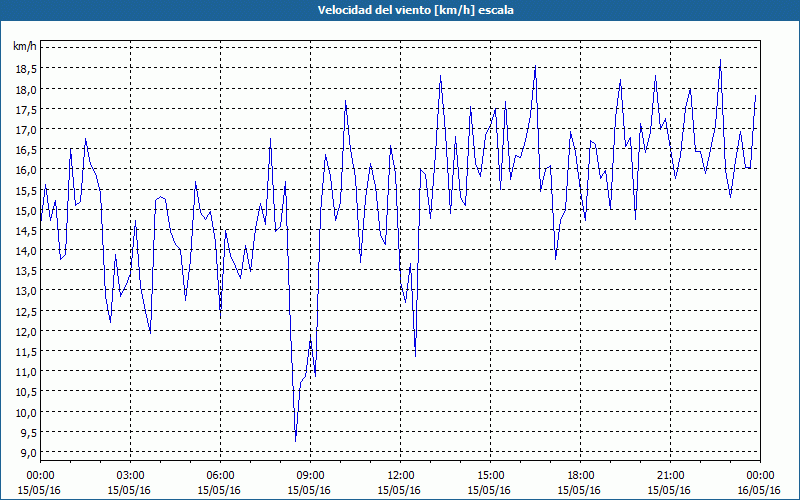Click the '00:00' time label above '16/05/16'
The height and width of the screenshot is (500, 800).
(x=760, y=475)
